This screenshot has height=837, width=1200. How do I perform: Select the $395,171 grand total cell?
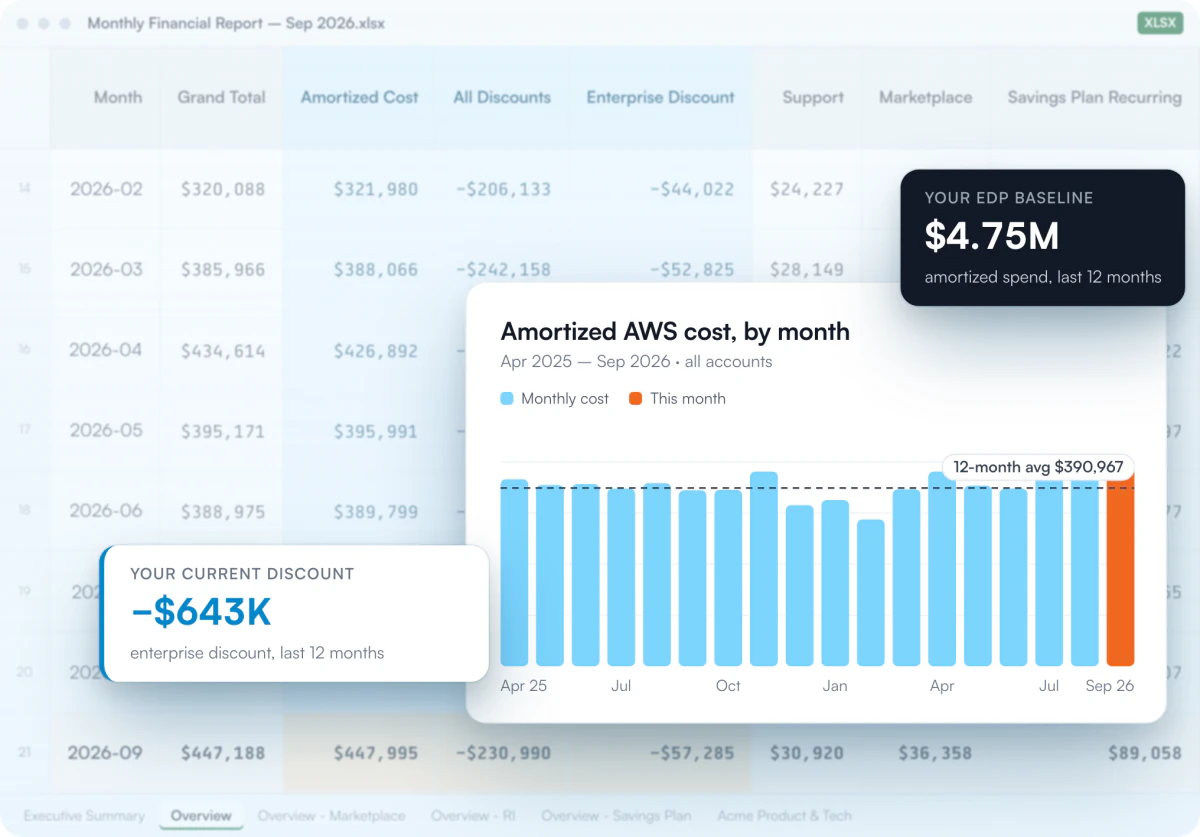pos(223,431)
